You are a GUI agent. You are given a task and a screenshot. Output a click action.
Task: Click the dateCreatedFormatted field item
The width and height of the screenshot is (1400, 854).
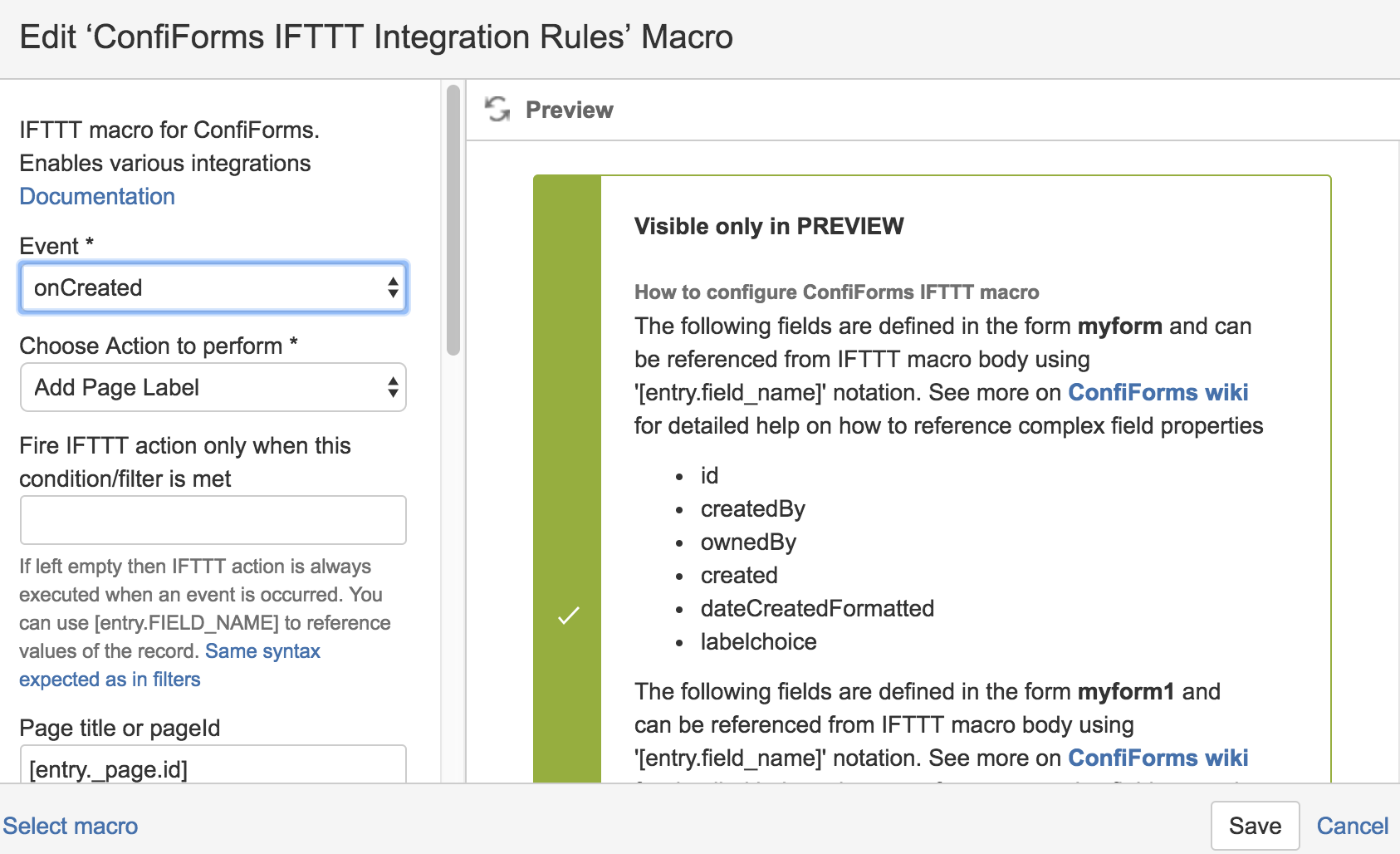(x=817, y=608)
